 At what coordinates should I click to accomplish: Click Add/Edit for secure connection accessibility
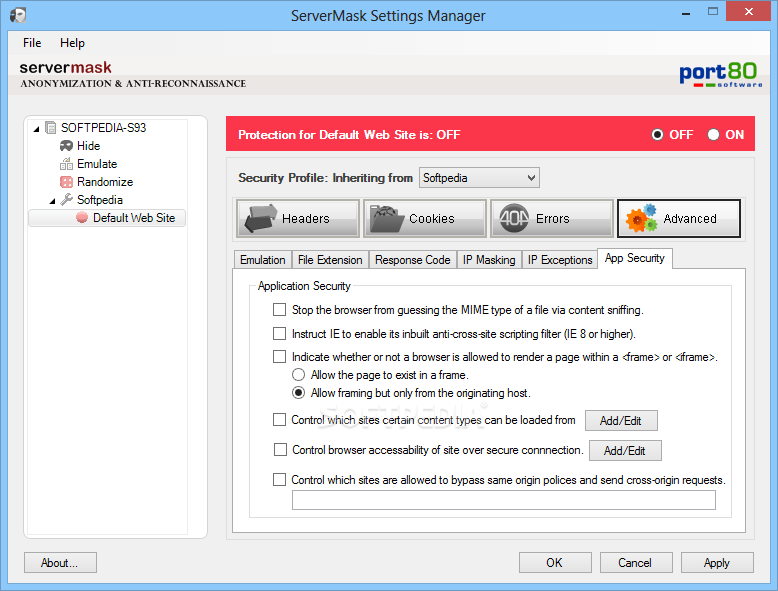point(625,451)
